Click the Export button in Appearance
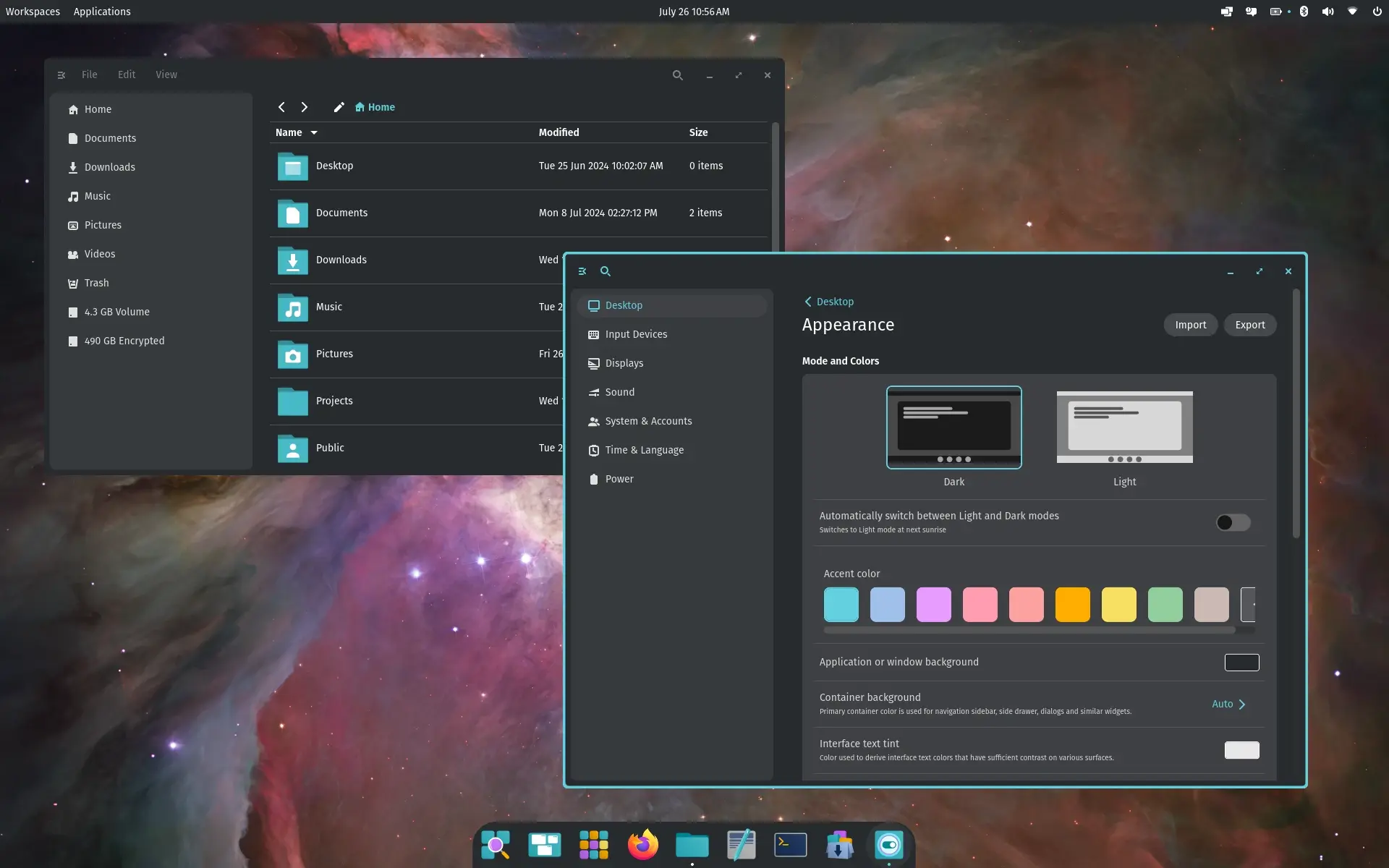The height and width of the screenshot is (868, 1389). click(x=1250, y=325)
